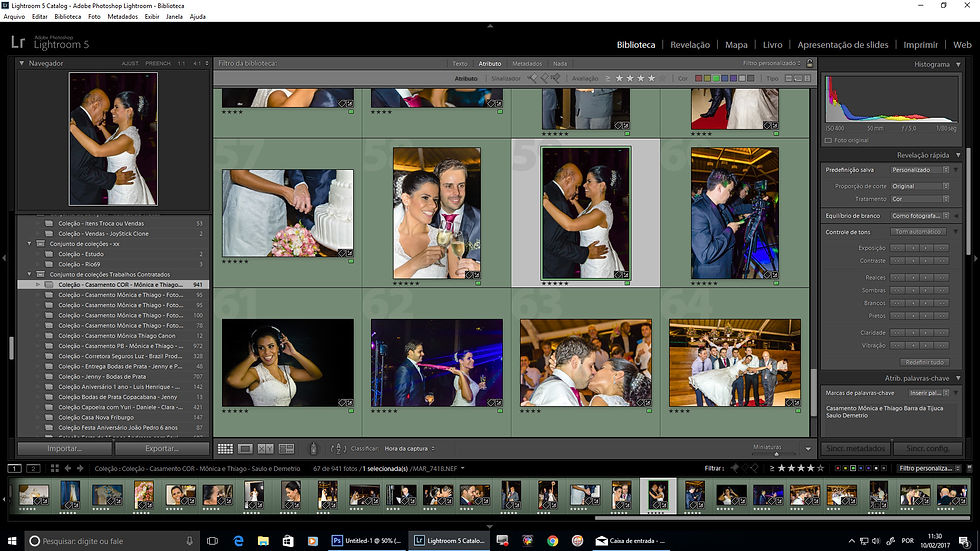Open the Imprimir module
The width and height of the screenshot is (980, 551).
(x=920, y=45)
